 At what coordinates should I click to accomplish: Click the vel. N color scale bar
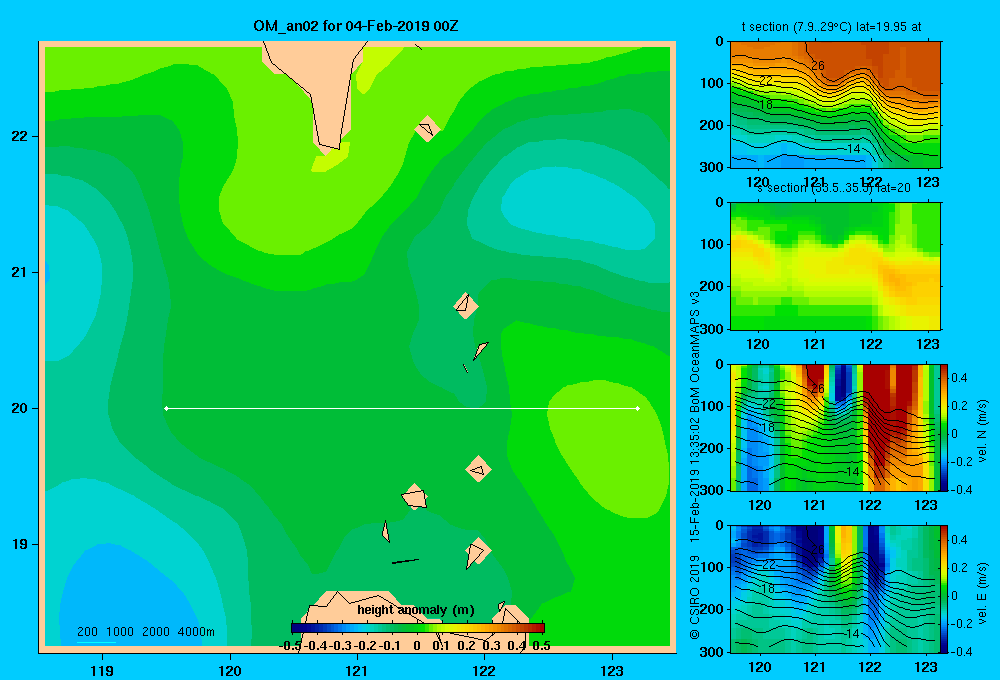944,427
